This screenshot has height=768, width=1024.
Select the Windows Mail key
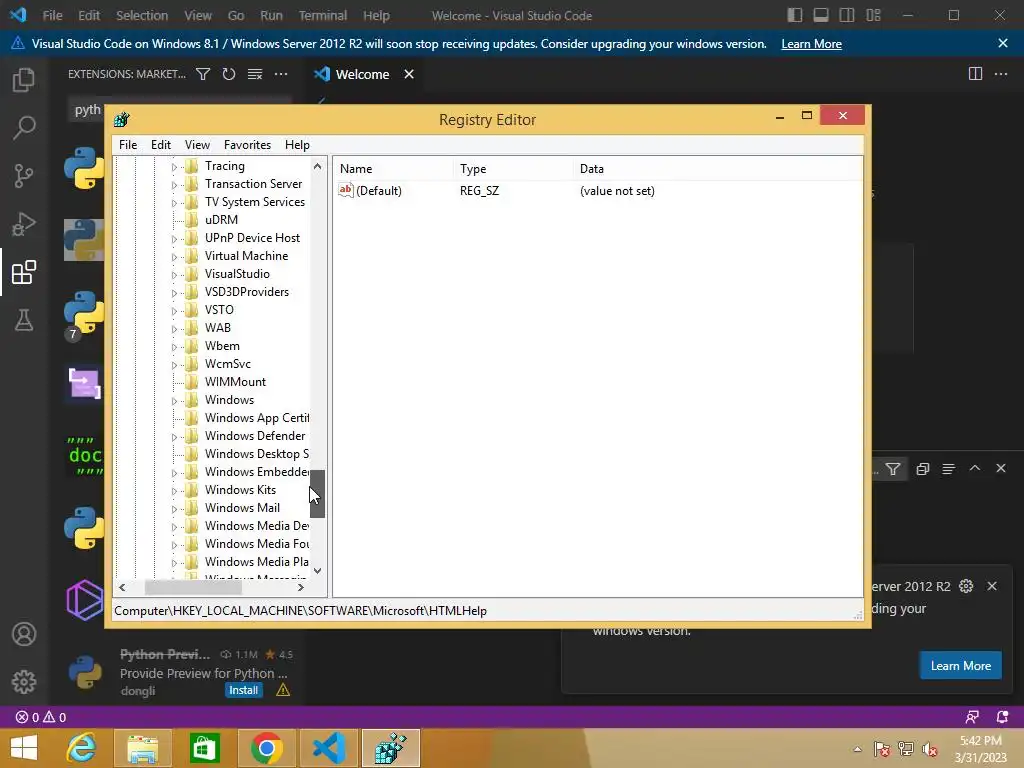(242, 507)
